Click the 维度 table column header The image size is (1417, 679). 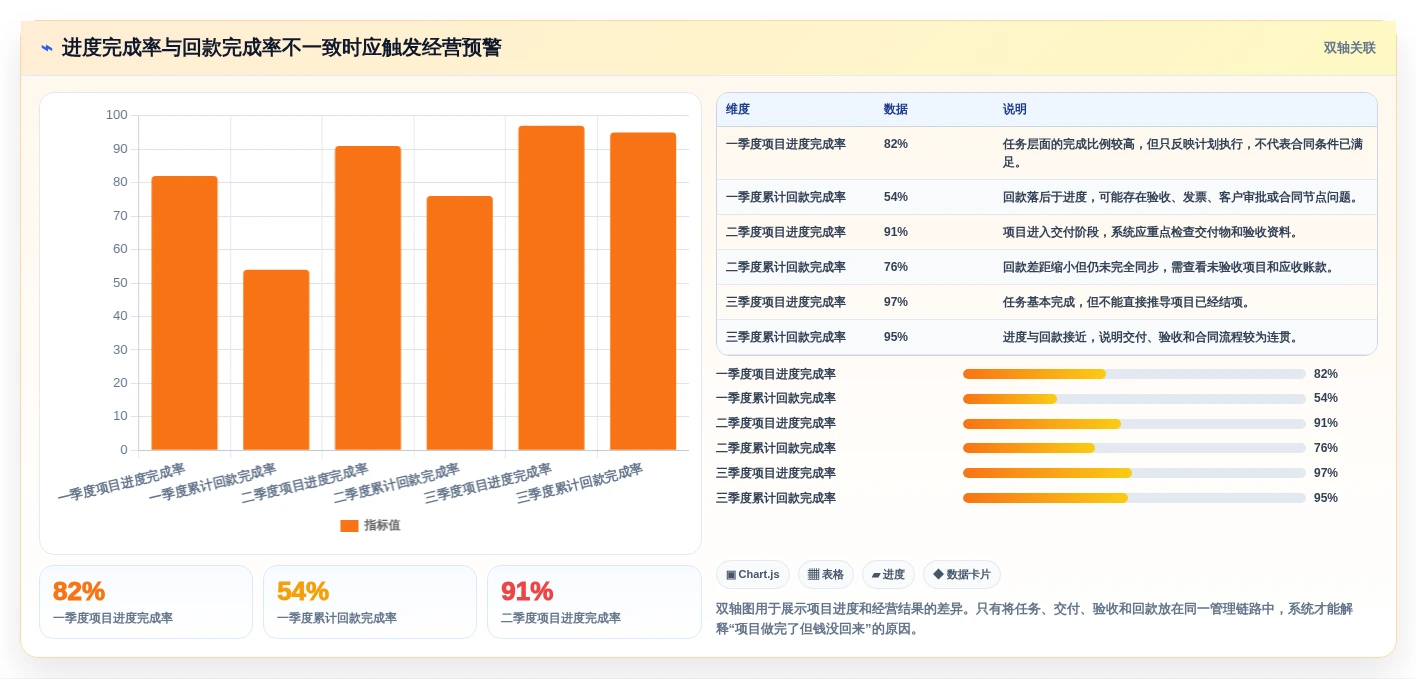(x=738, y=110)
